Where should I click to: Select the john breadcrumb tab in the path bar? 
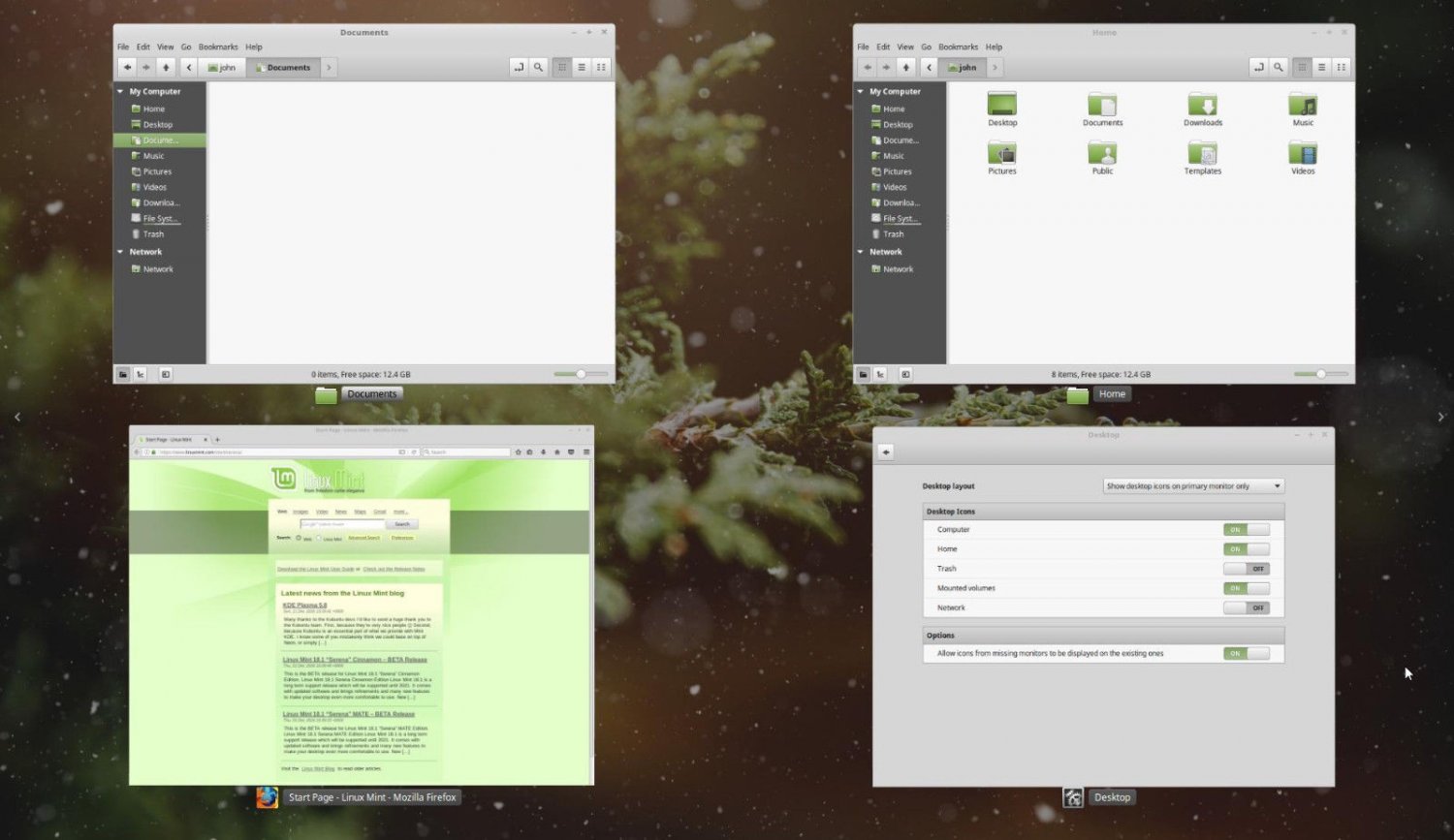tap(221, 67)
